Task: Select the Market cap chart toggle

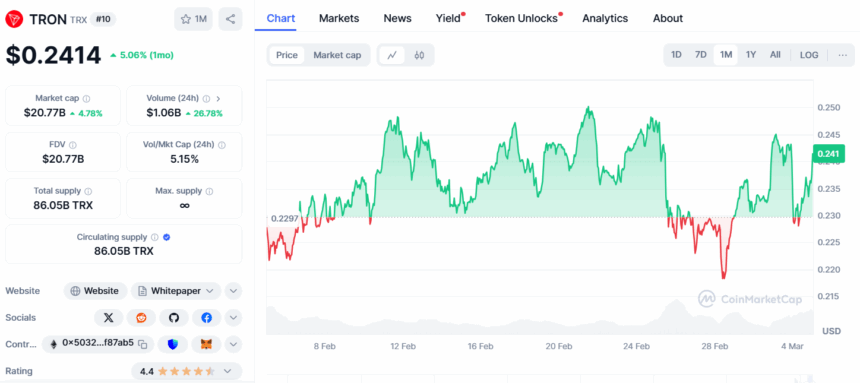Action: pos(337,55)
